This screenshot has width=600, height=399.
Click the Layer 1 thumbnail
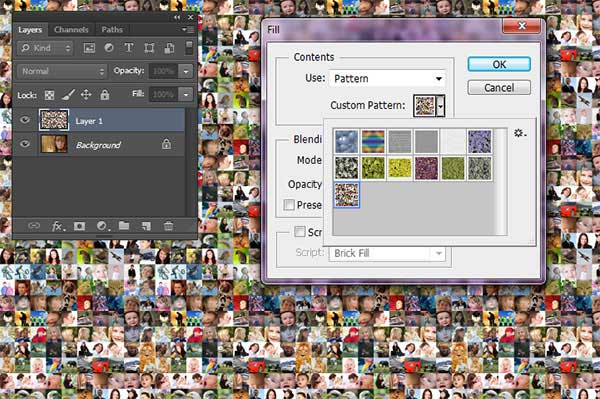54,120
